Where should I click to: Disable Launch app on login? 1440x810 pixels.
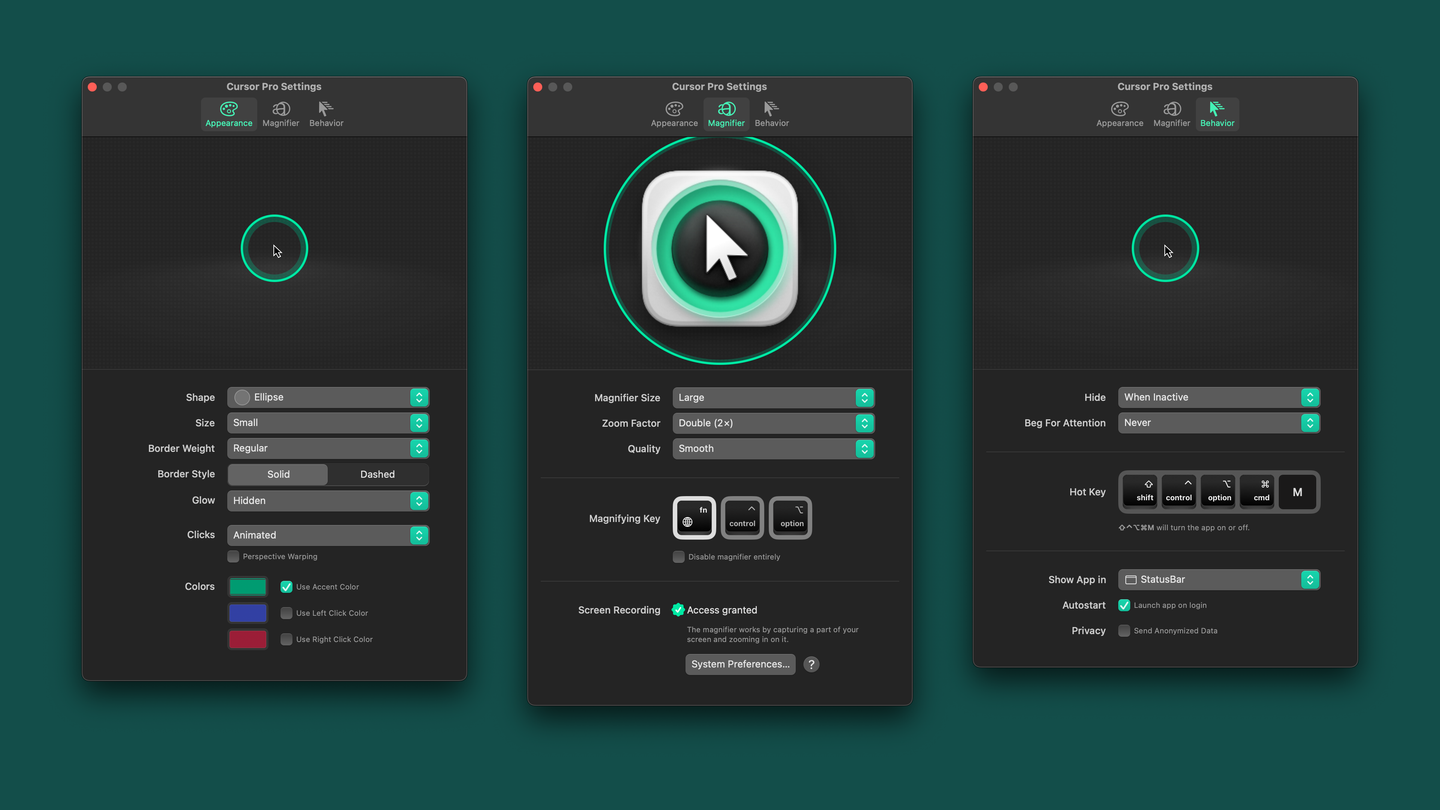1124,605
